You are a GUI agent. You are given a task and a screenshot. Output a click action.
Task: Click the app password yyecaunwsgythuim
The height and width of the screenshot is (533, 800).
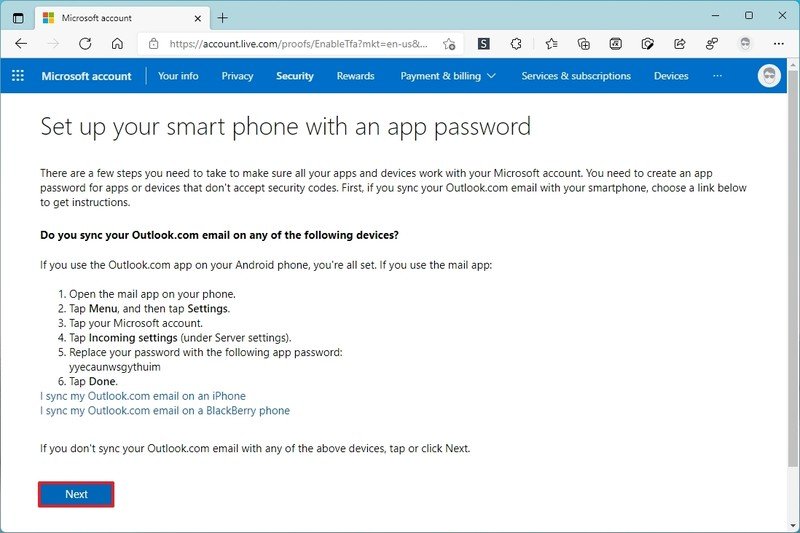[115, 367]
